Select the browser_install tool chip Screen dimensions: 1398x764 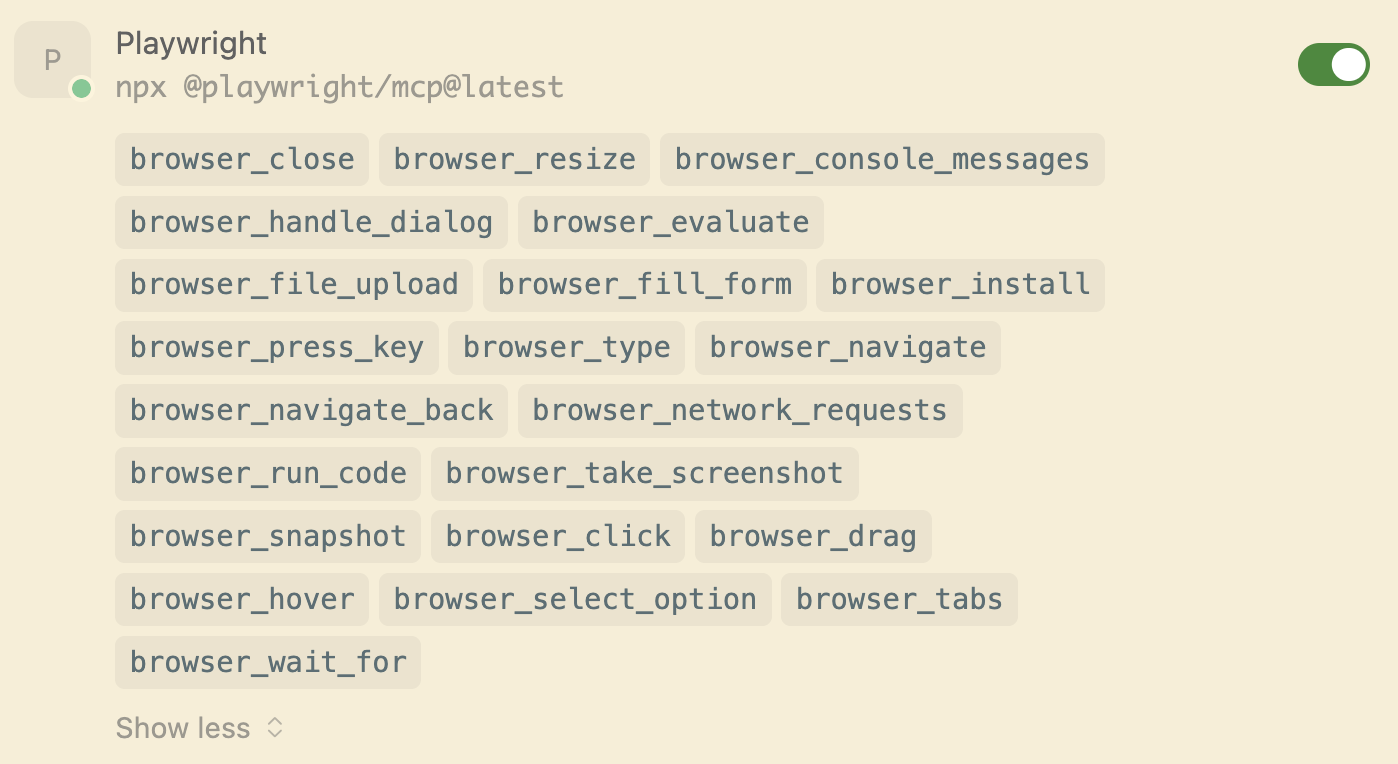[x=960, y=285]
